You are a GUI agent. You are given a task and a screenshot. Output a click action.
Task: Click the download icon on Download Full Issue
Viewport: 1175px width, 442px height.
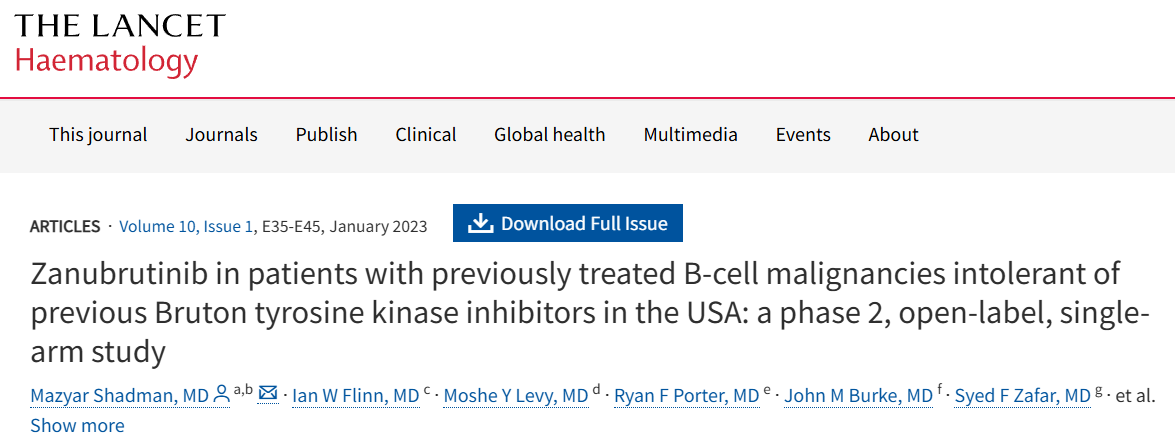coord(481,223)
